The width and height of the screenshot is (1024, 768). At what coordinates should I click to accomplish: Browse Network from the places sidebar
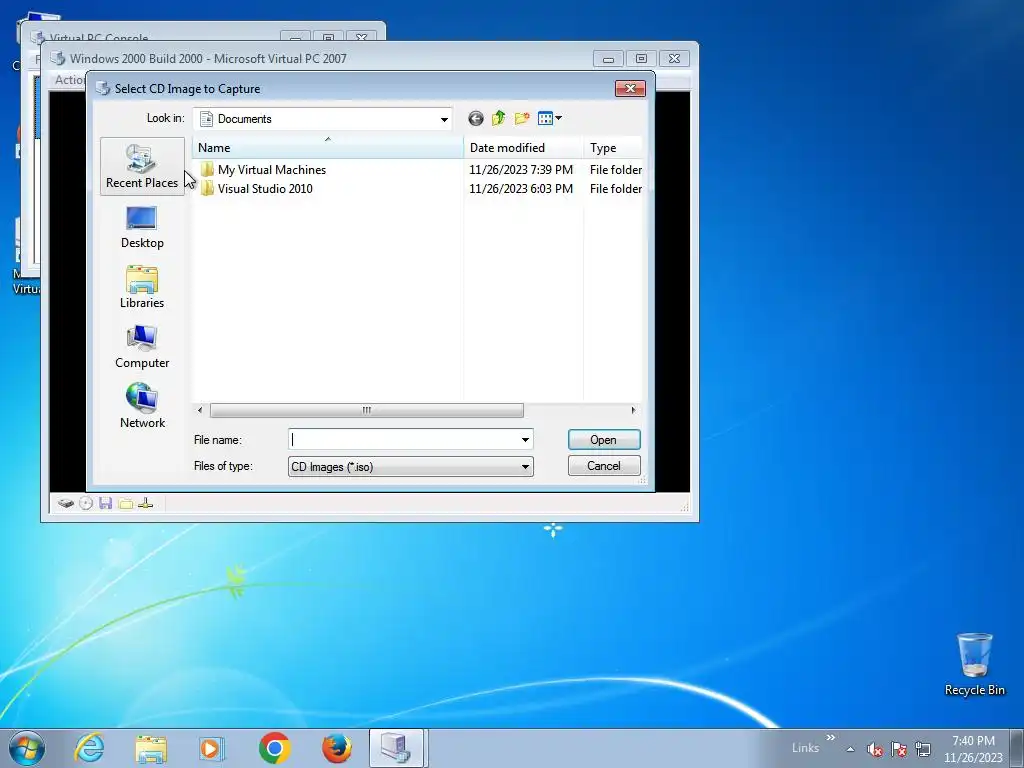pyautogui.click(x=142, y=407)
